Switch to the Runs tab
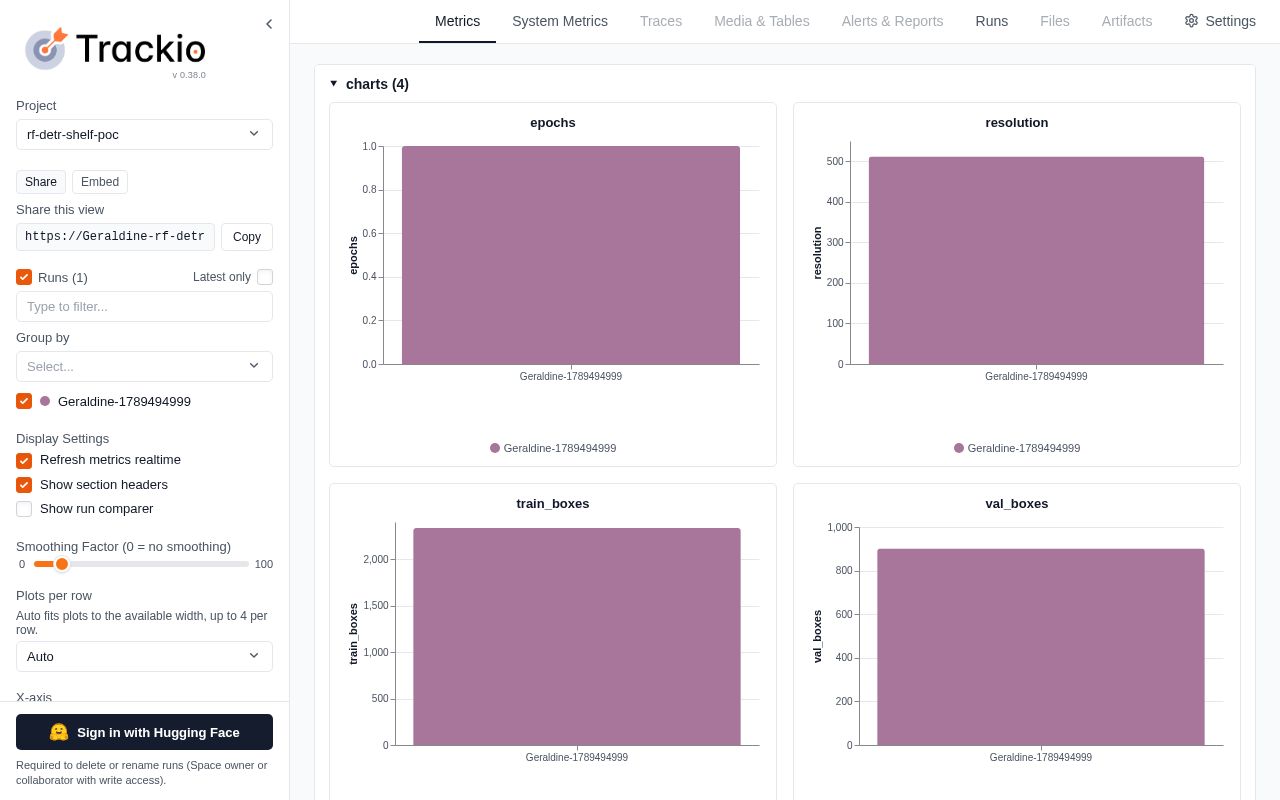Image resolution: width=1280 pixels, height=800 pixels. [x=992, y=21]
